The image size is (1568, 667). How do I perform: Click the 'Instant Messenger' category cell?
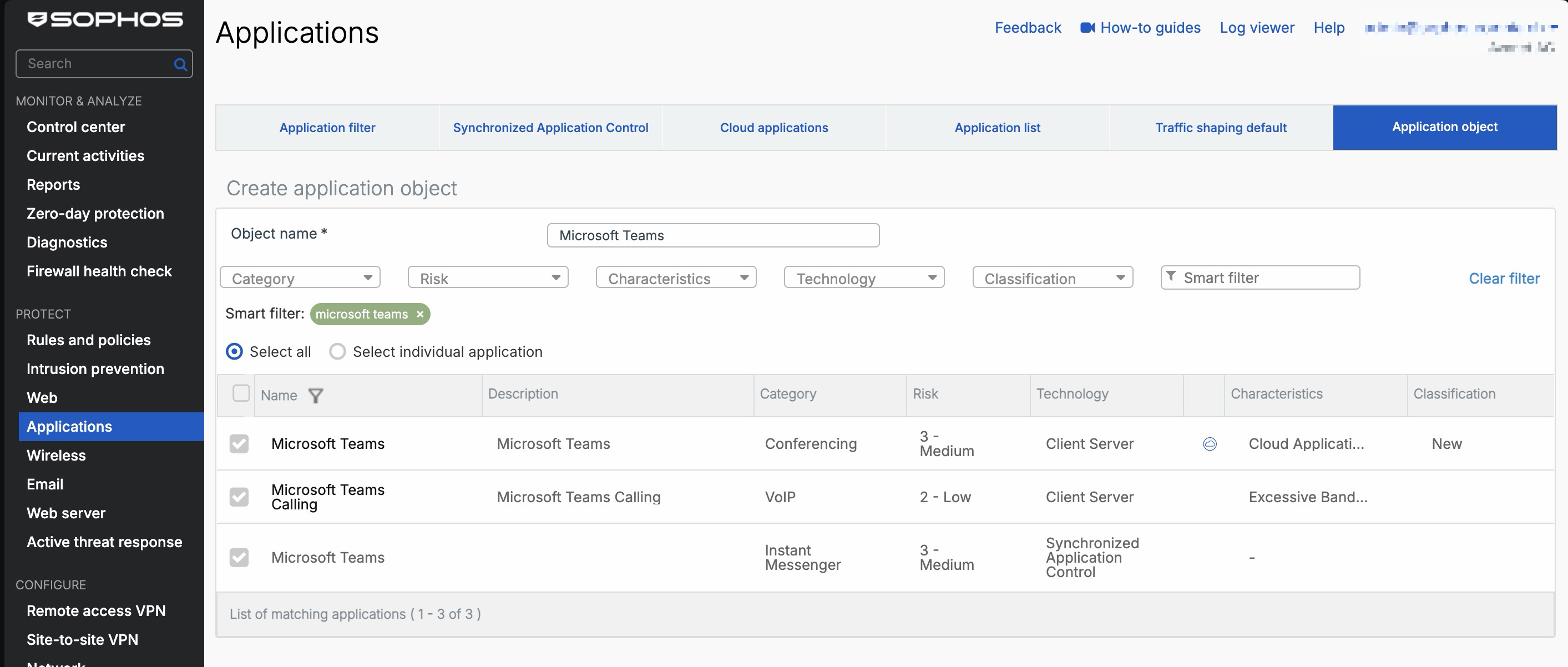pyautogui.click(x=802, y=558)
